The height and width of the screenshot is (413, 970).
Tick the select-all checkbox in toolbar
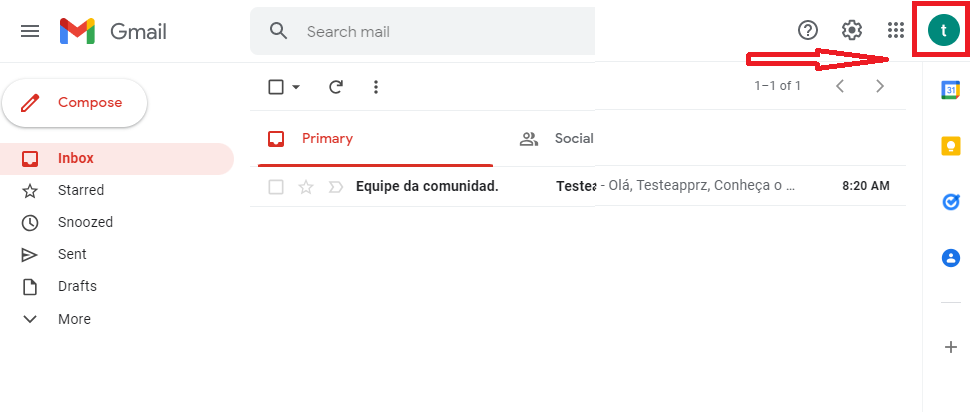[276, 87]
